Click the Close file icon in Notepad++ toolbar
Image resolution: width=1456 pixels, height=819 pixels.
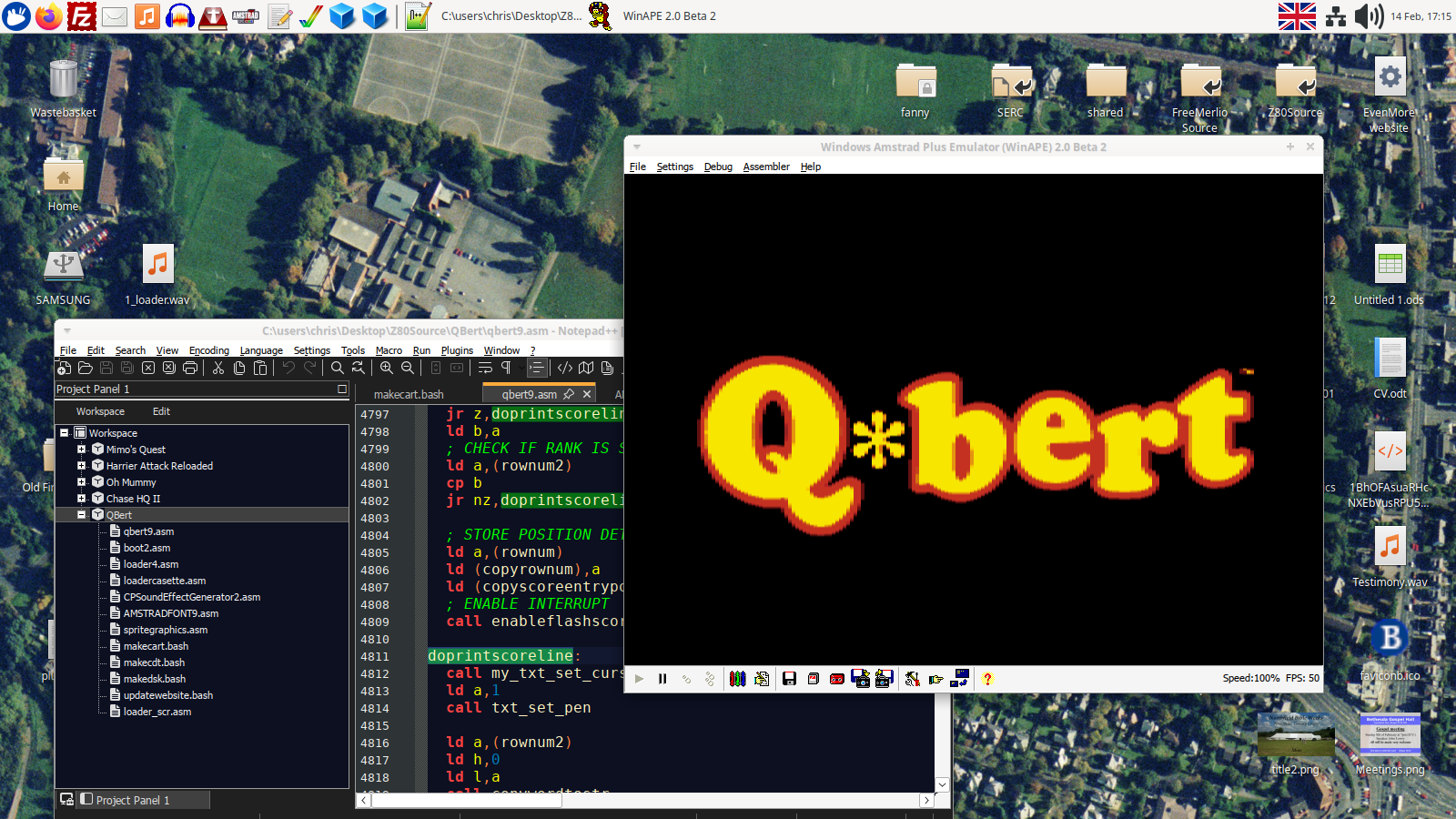click(148, 368)
